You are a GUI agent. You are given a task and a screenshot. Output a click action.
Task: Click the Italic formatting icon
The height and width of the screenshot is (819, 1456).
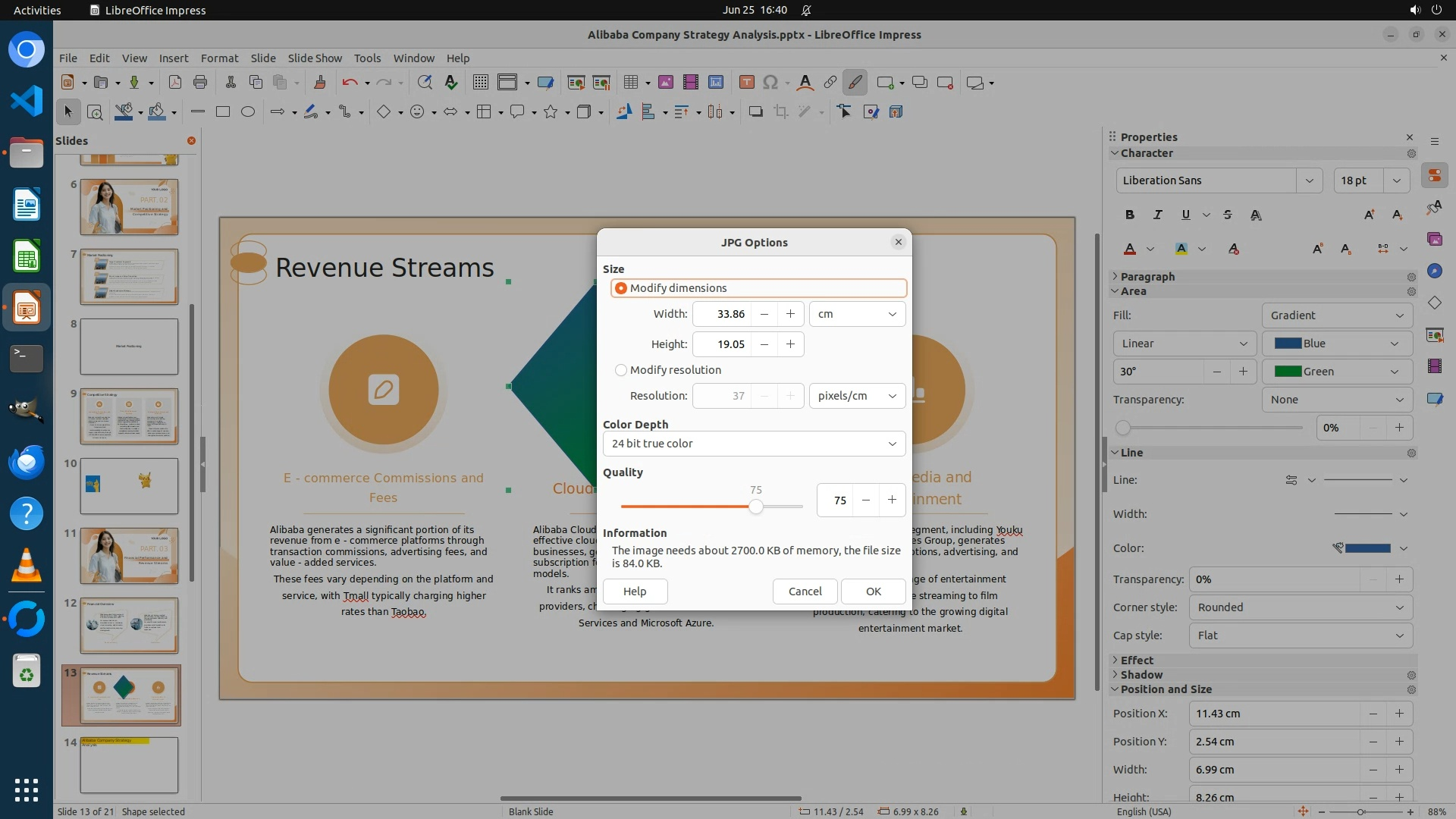[1157, 215]
